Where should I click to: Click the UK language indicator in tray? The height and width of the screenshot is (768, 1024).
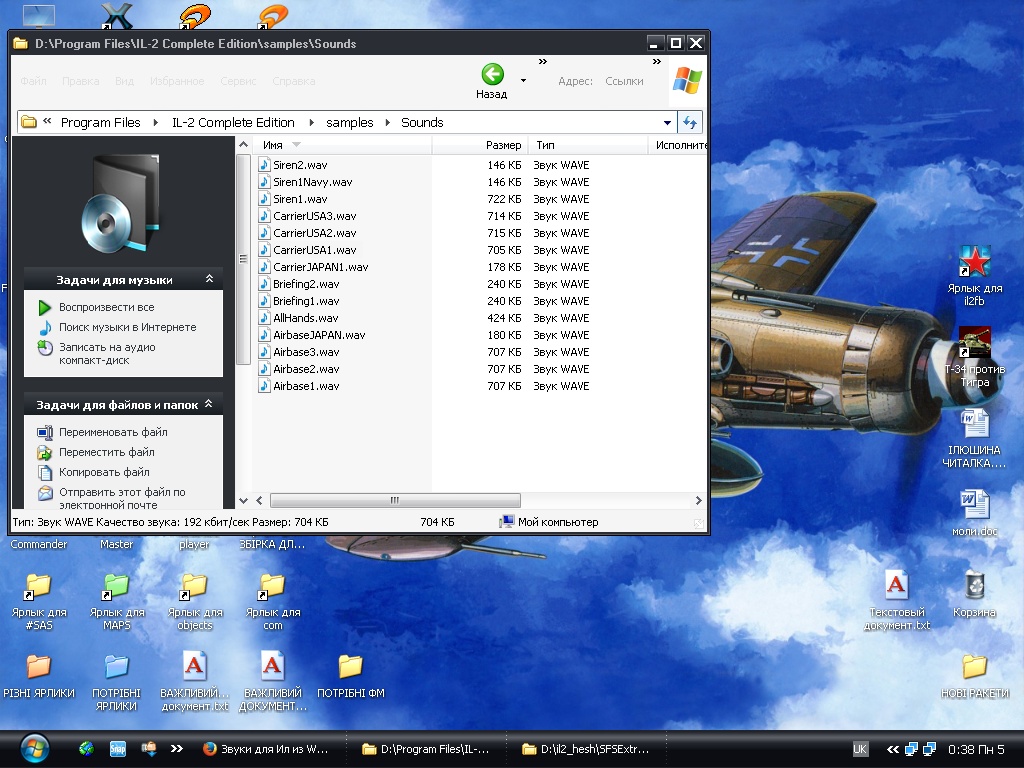tap(860, 748)
